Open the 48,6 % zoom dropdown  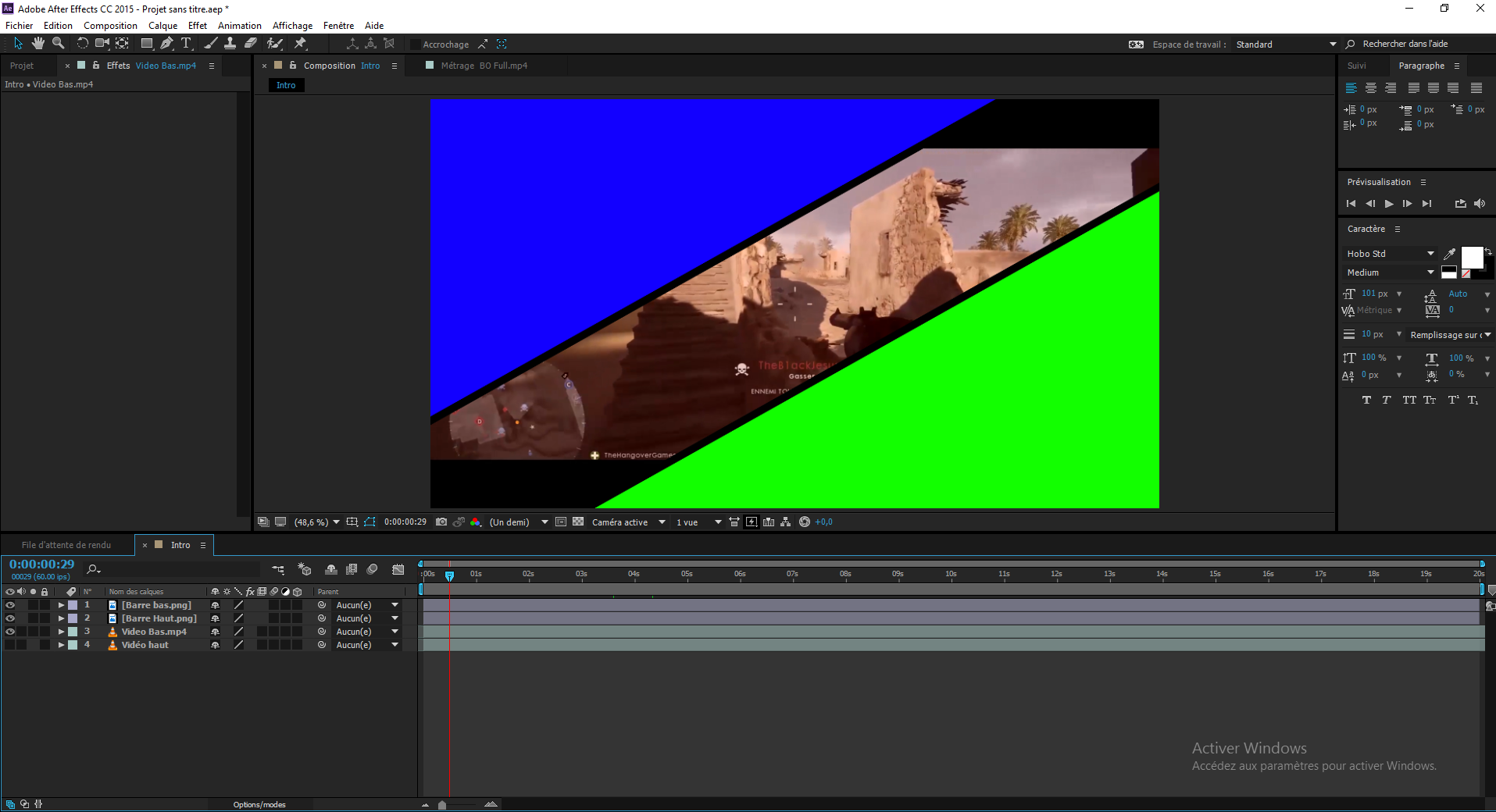316,522
